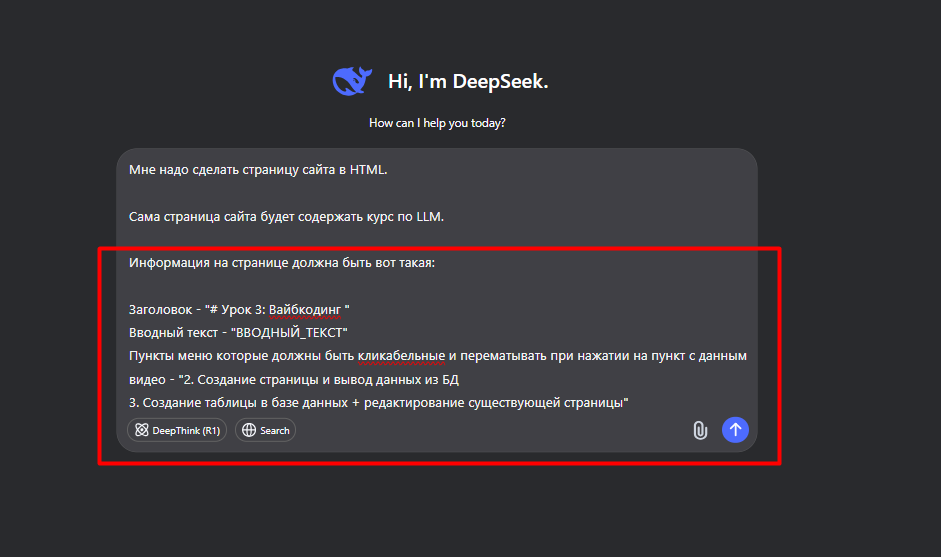Viewport: 941px width, 557px height.
Task: Toggle the Search web option
Action: point(265,430)
